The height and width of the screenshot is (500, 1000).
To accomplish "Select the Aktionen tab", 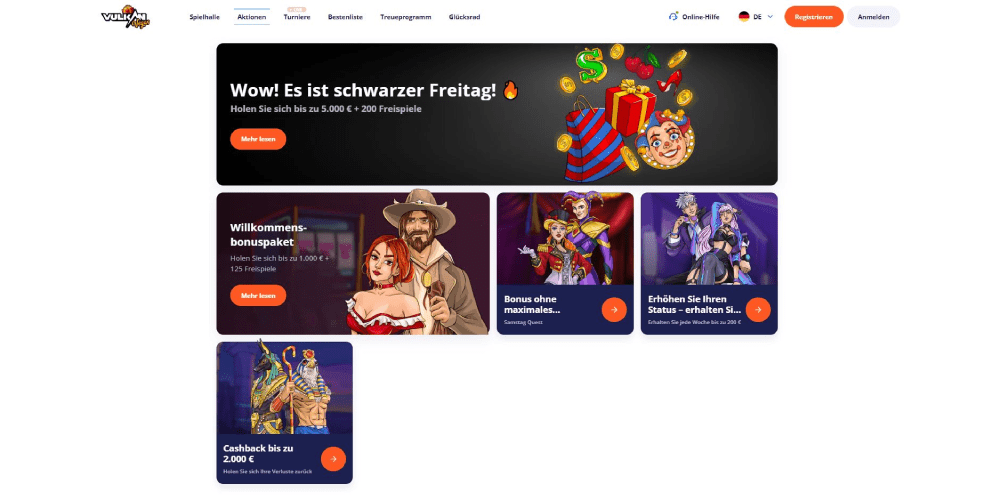I will pos(251,17).
